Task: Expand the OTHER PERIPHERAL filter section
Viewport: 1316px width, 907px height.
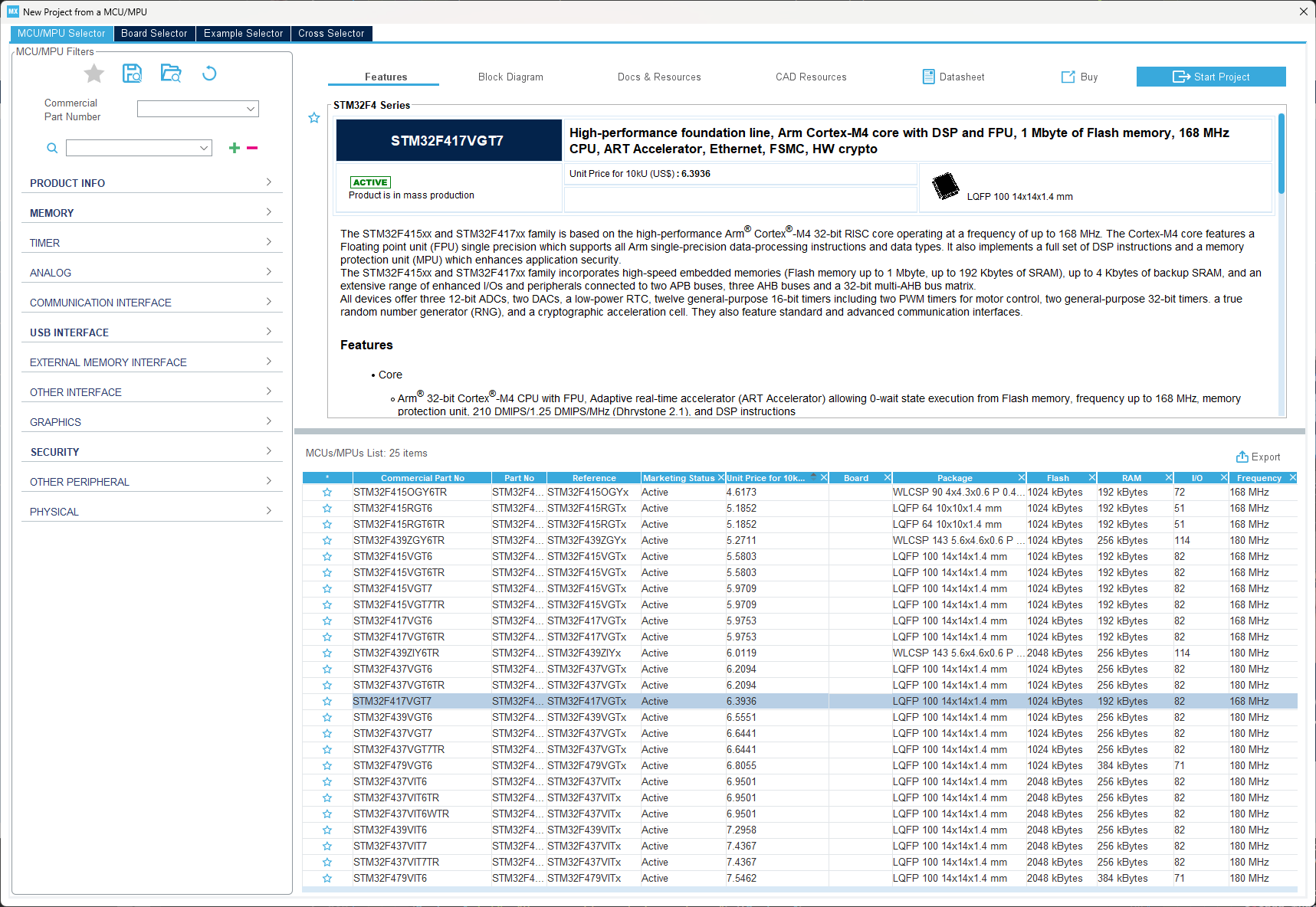Action: coord(152,482)
